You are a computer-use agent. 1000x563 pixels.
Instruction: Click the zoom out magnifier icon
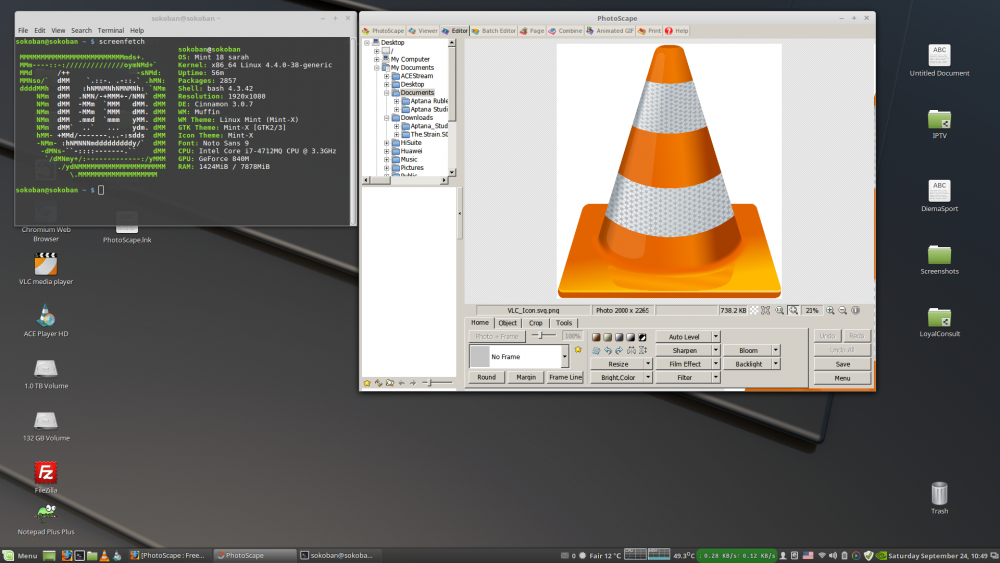click(842, 311)
